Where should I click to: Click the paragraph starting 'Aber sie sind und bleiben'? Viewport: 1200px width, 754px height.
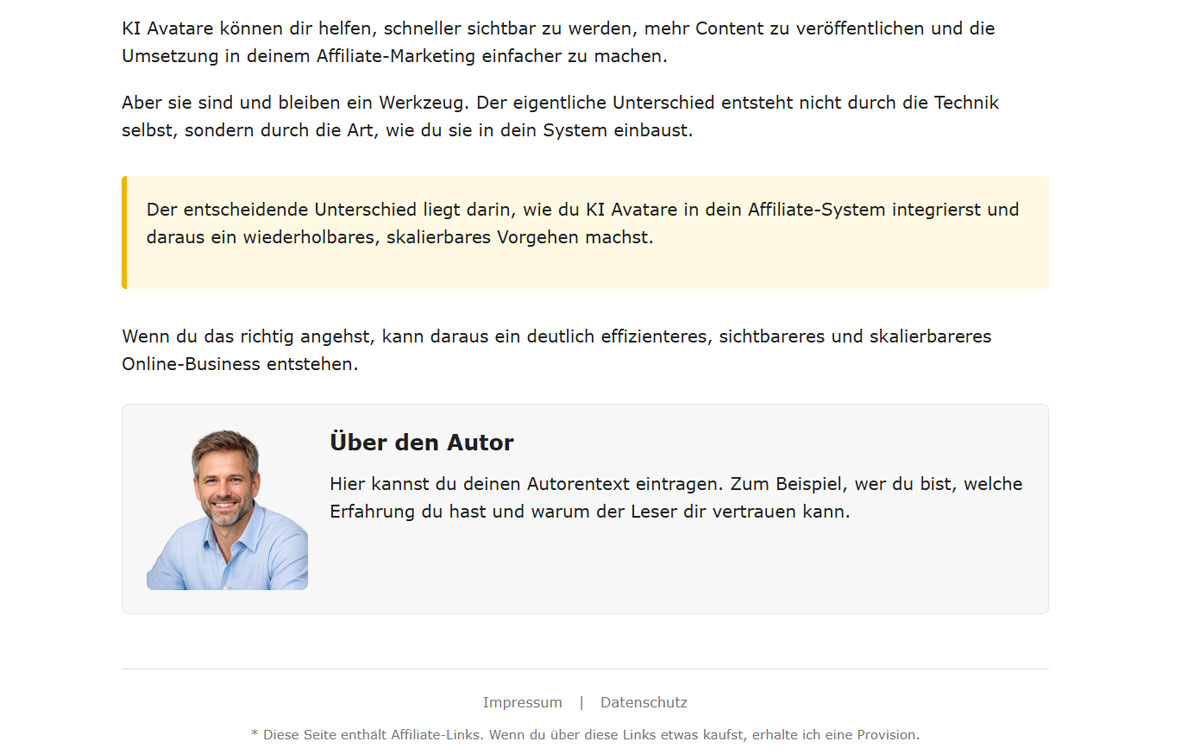click(561, 116)
